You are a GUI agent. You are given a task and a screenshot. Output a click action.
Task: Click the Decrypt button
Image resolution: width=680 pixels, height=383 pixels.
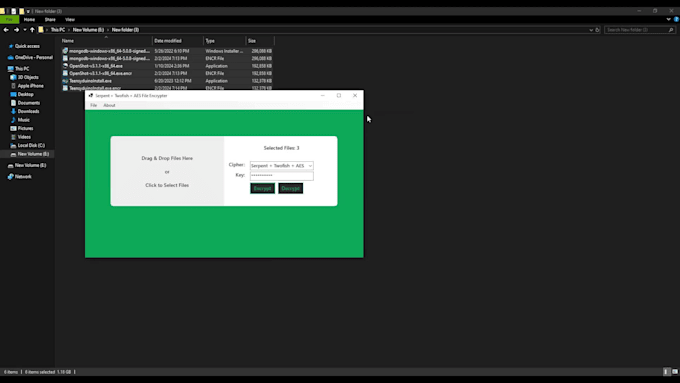[291, 188]
